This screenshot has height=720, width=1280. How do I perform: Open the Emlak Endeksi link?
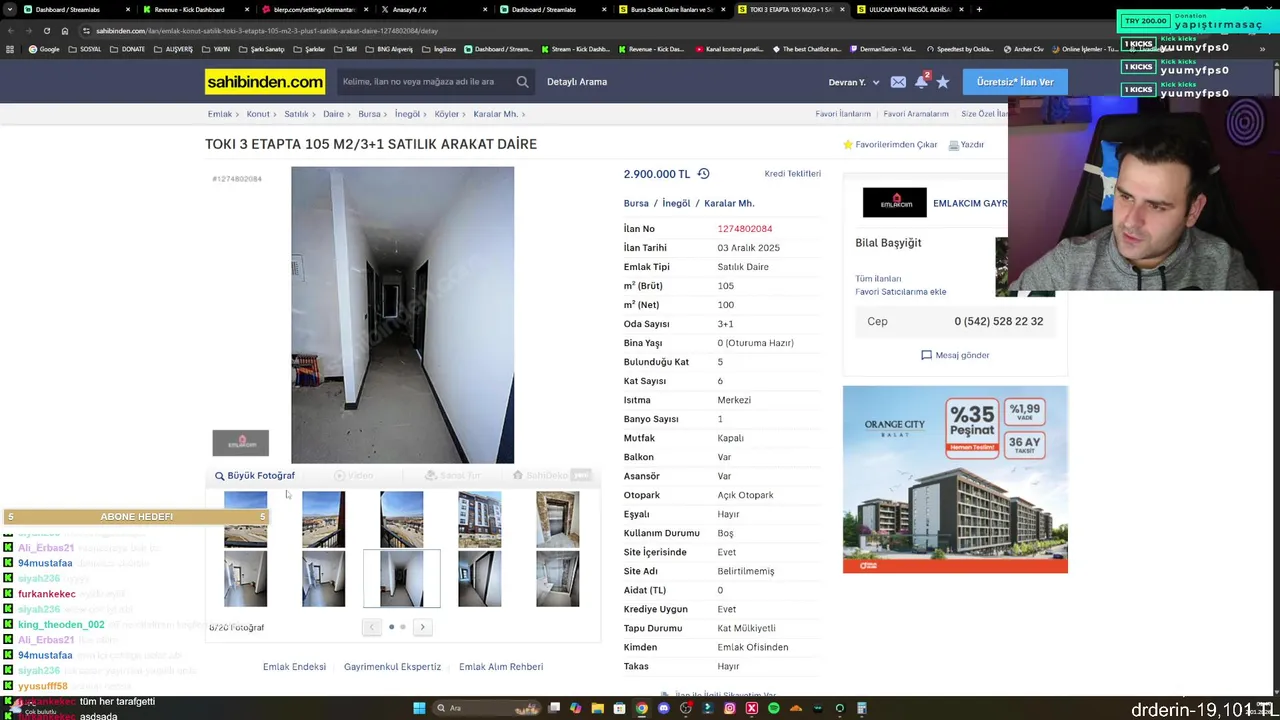[x=294, y=667]
